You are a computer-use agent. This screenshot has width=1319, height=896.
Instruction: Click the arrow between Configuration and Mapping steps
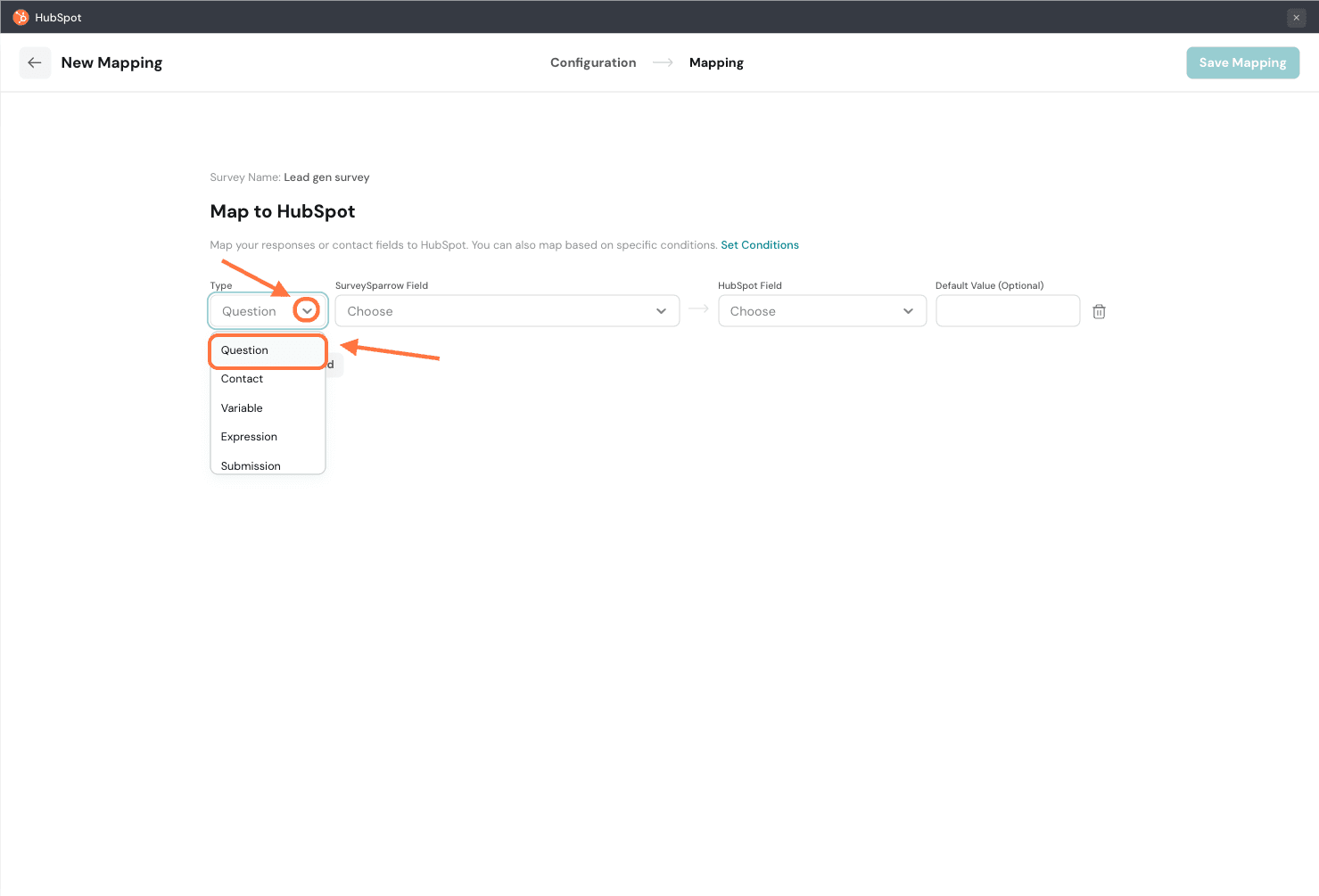(x=663, y=62)
